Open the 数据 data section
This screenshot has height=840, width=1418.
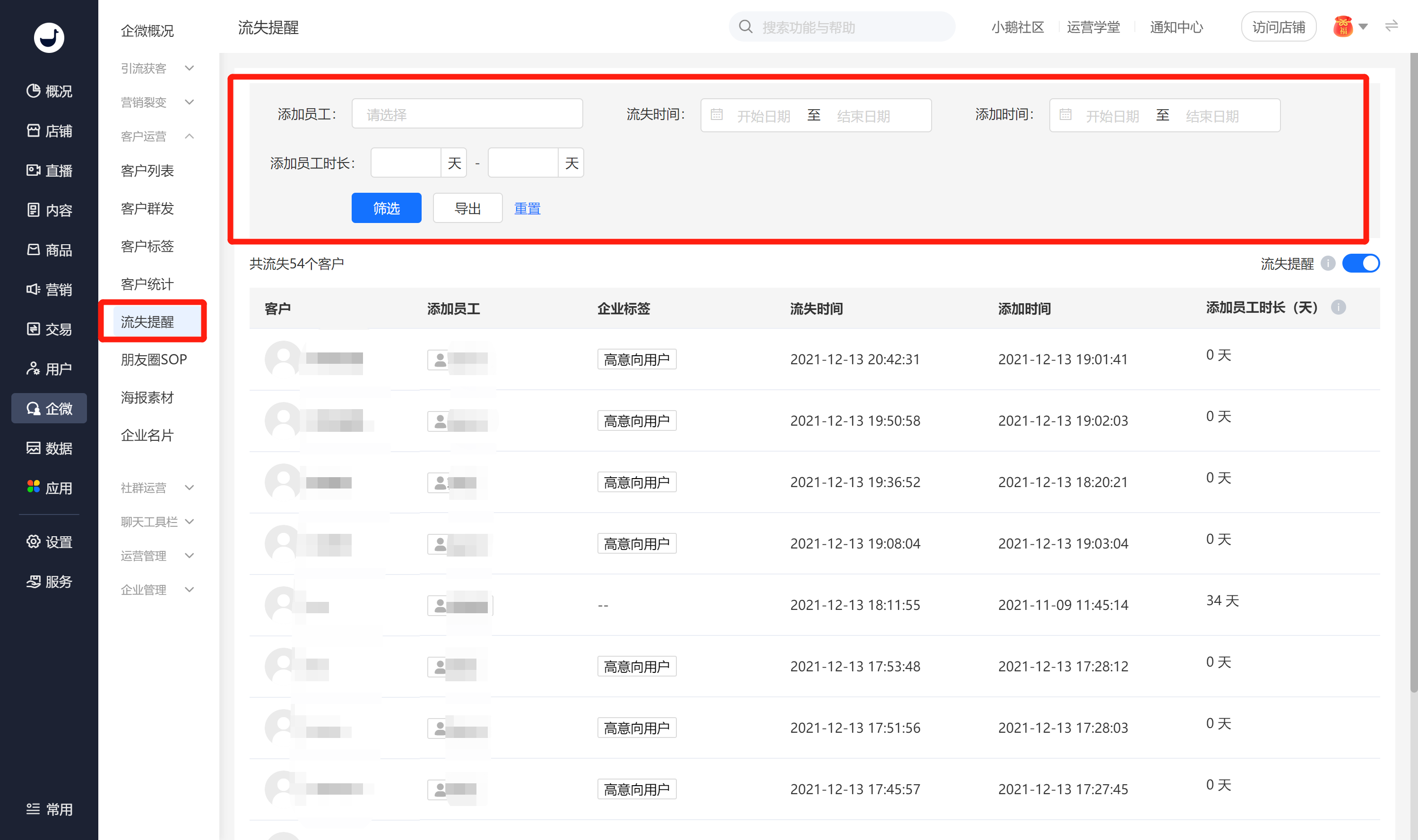(49, 448)
